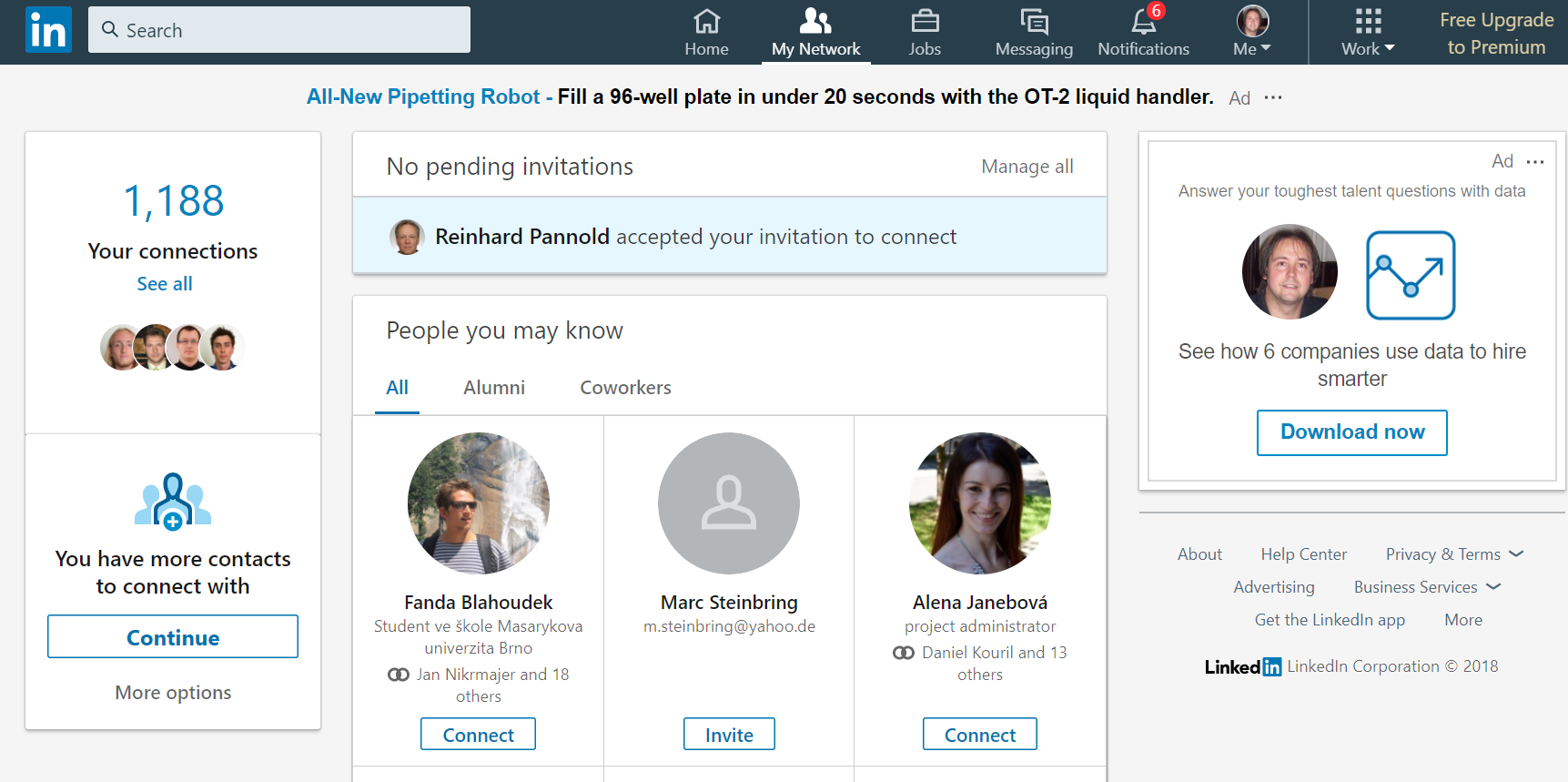Expand the Privacy & Terms footer menu
Image resolution: width=1568 pixels, height=782 pixels.
point(1454,554)
